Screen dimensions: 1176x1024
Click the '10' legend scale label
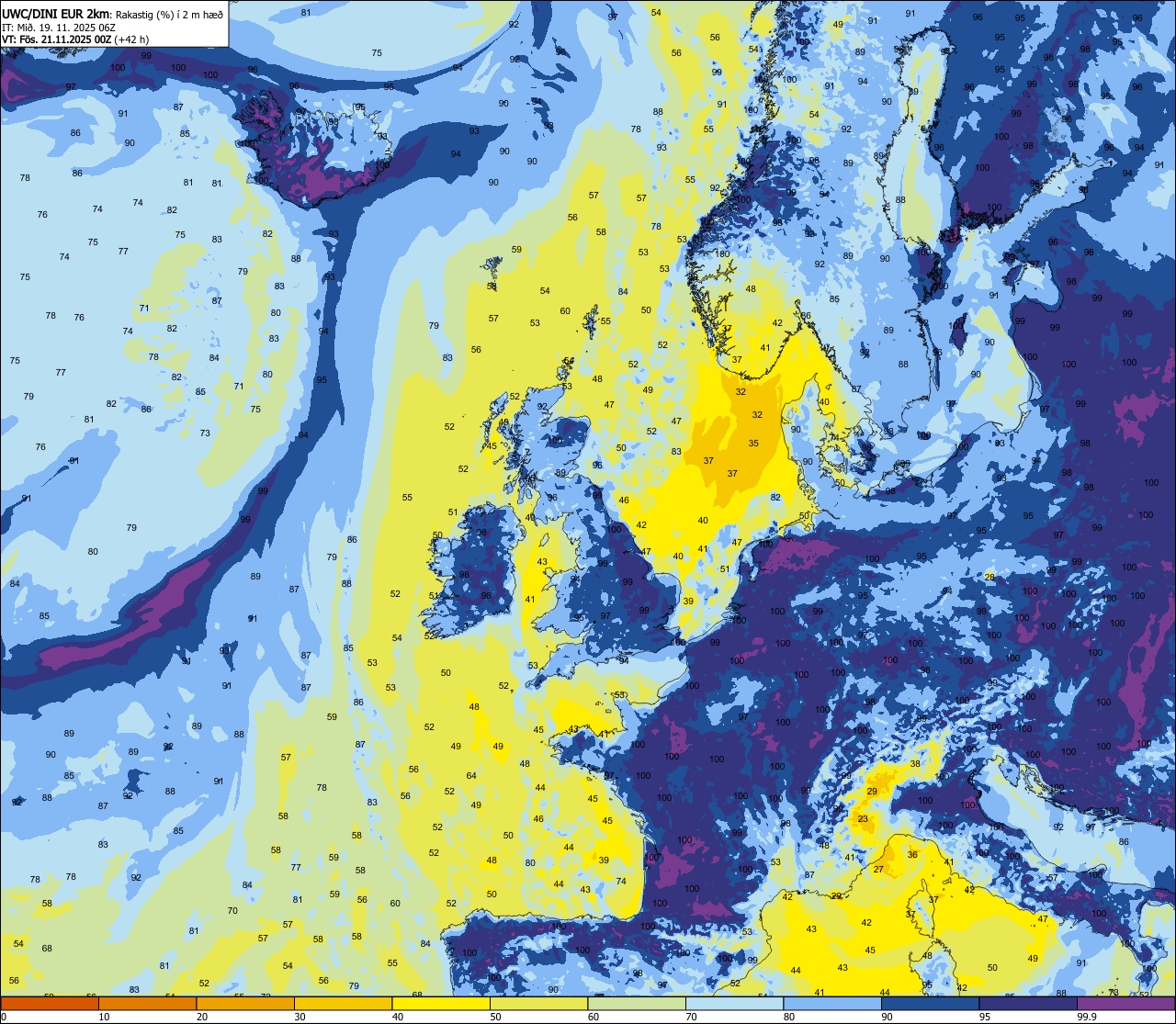coord(104,1017)
